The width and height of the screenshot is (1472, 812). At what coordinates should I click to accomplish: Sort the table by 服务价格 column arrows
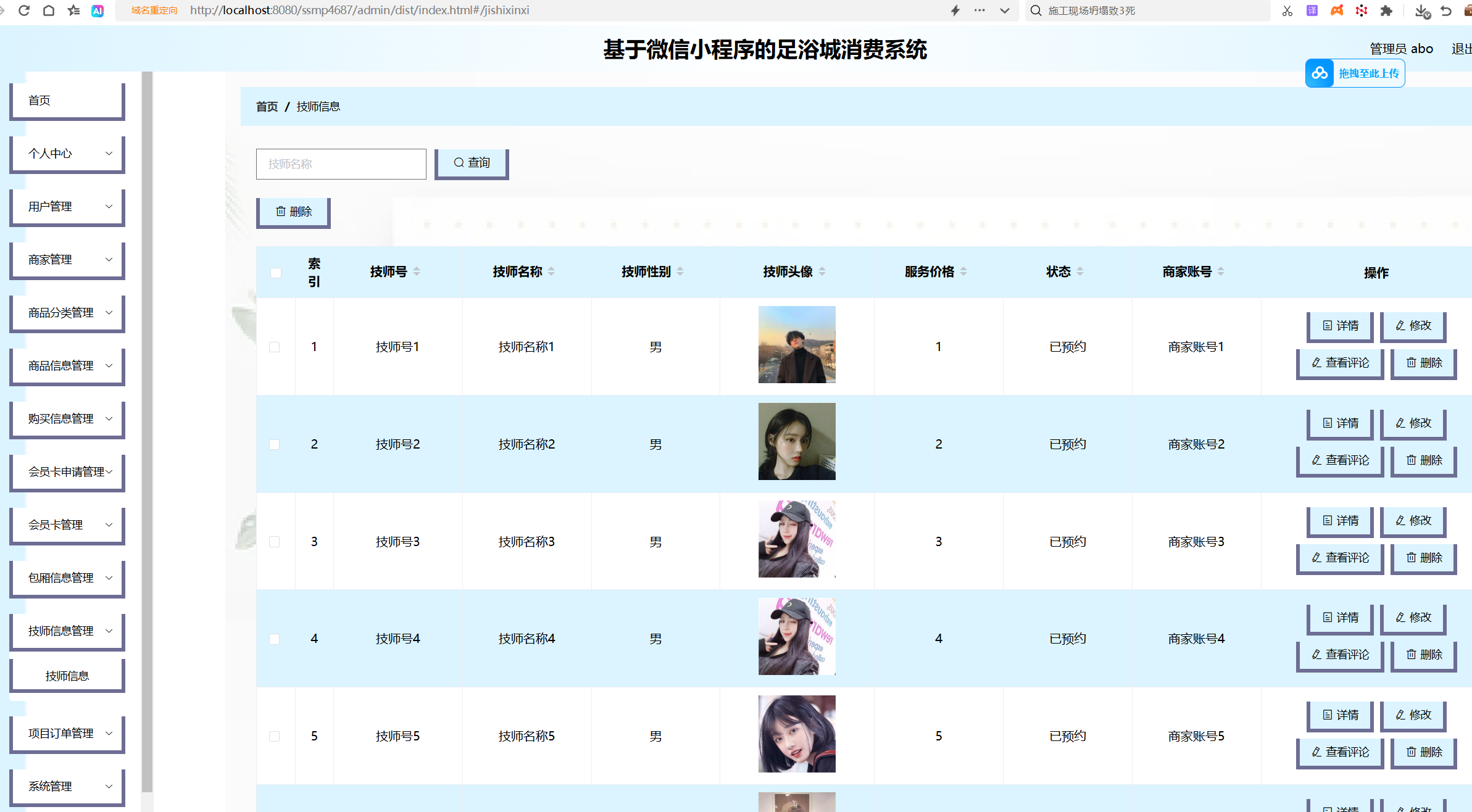pyautogui.click(x=963, y=271)
